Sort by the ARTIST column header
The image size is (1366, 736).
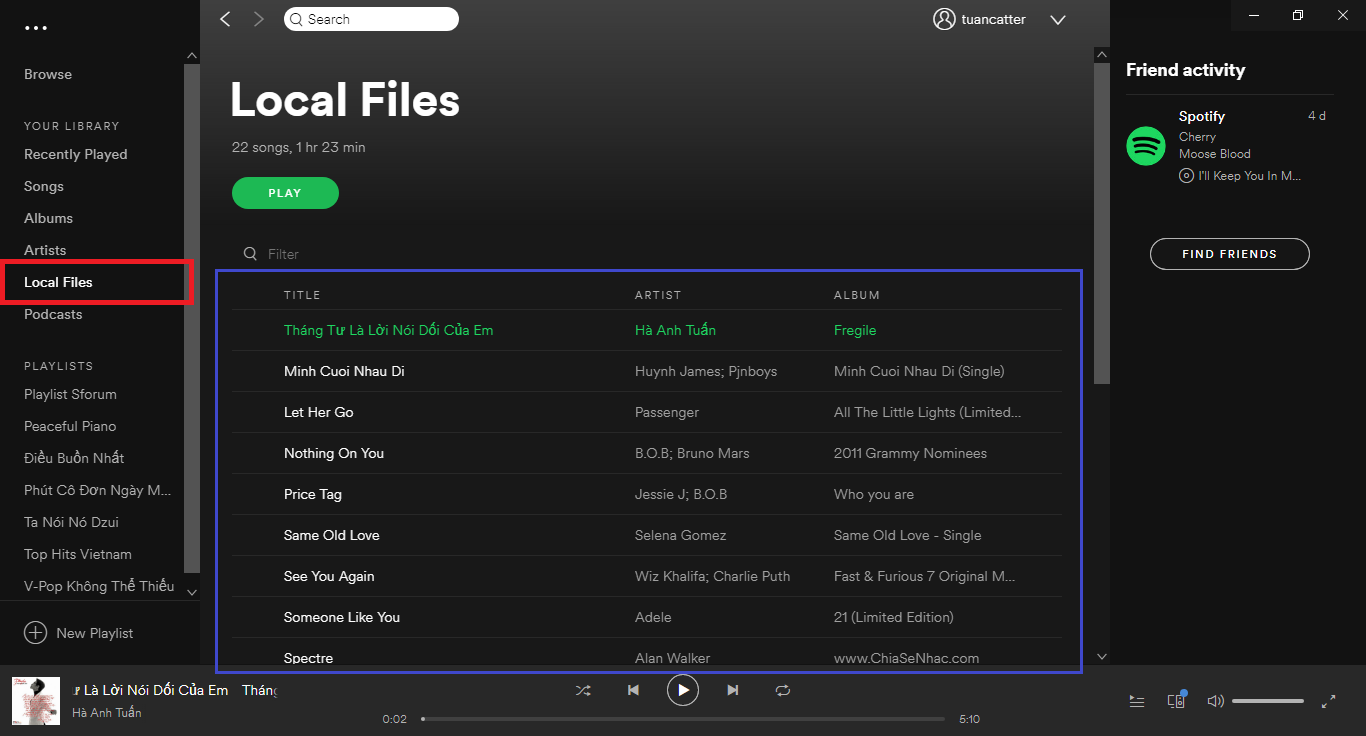(658, 295)
